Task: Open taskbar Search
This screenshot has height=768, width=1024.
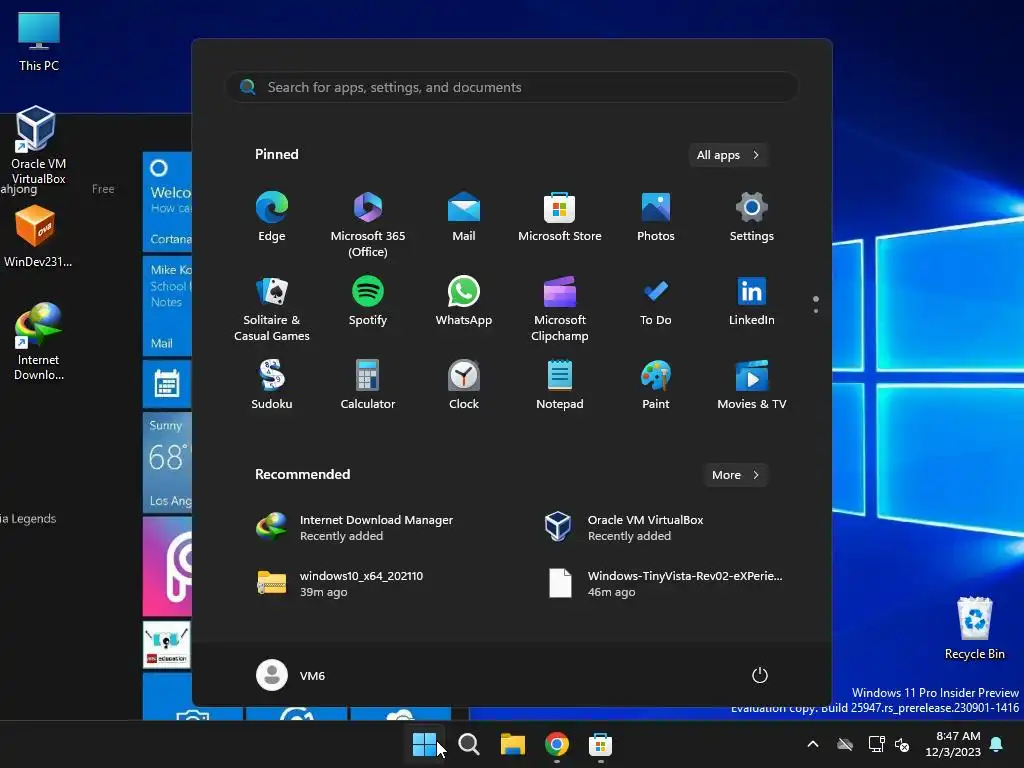Action: (x=469, y=744)
